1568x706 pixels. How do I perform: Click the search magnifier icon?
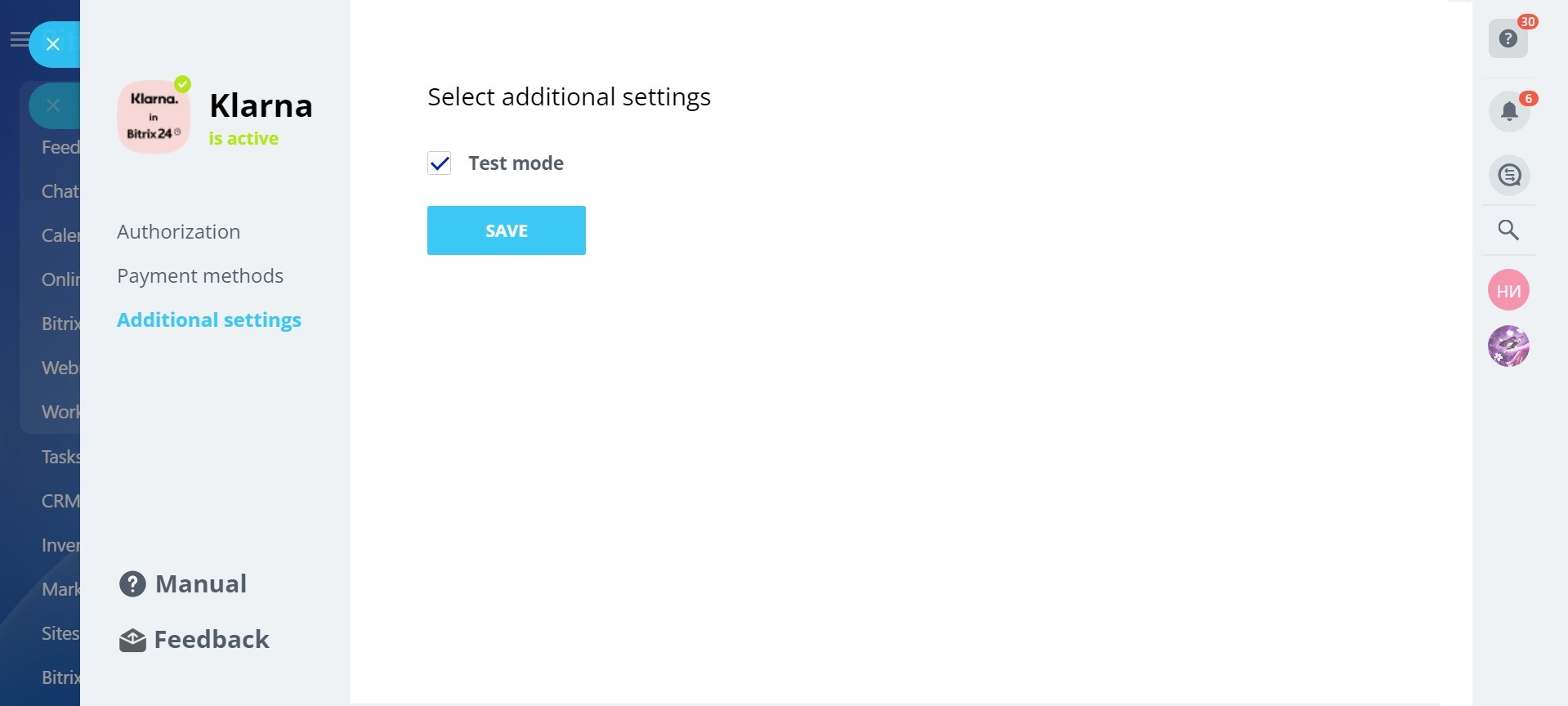tap(1508, 230)
